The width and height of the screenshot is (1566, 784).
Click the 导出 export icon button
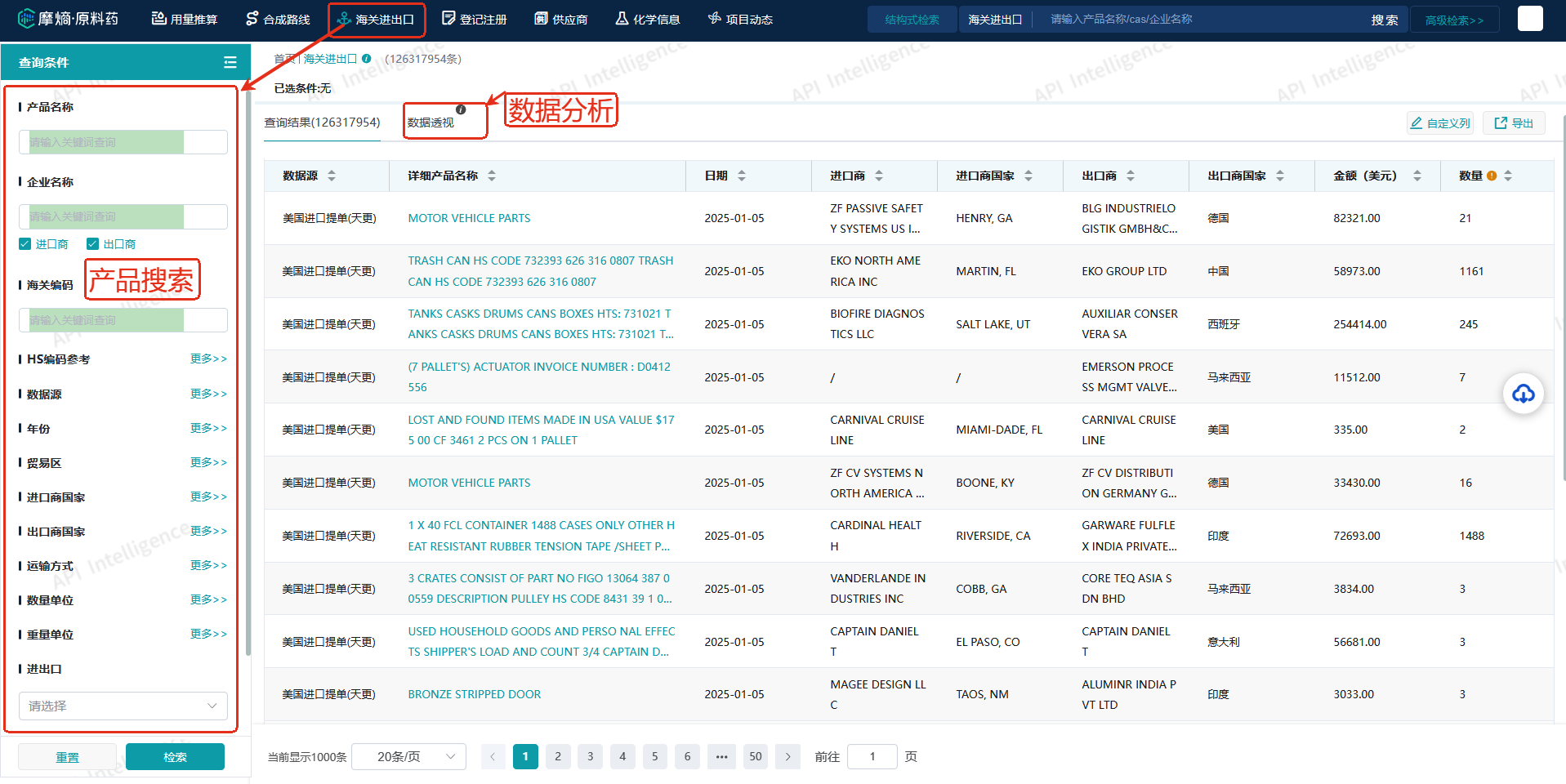1514,123
